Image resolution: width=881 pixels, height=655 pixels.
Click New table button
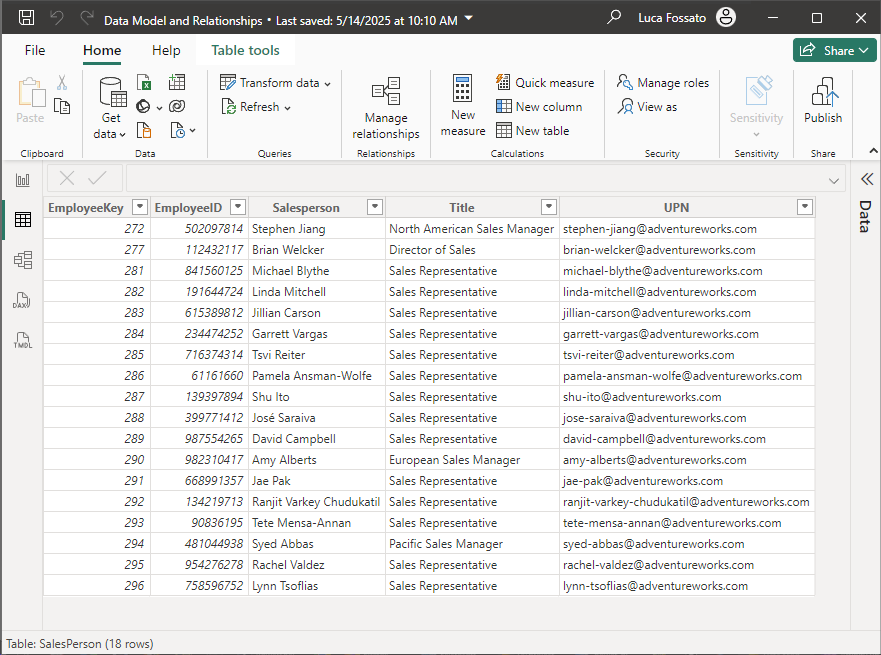[x=533, y=130]
